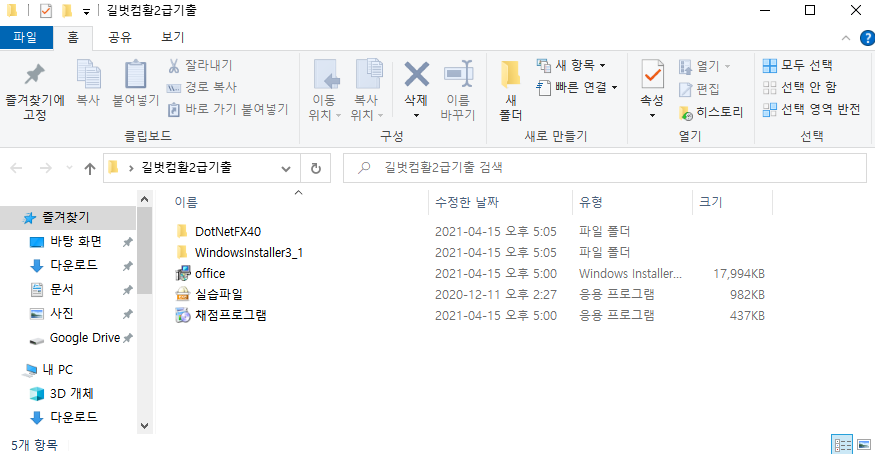The width and height of the screenshot is (875, 454).
Task: Open Help with the question mark icon
Action: point(868,38)
